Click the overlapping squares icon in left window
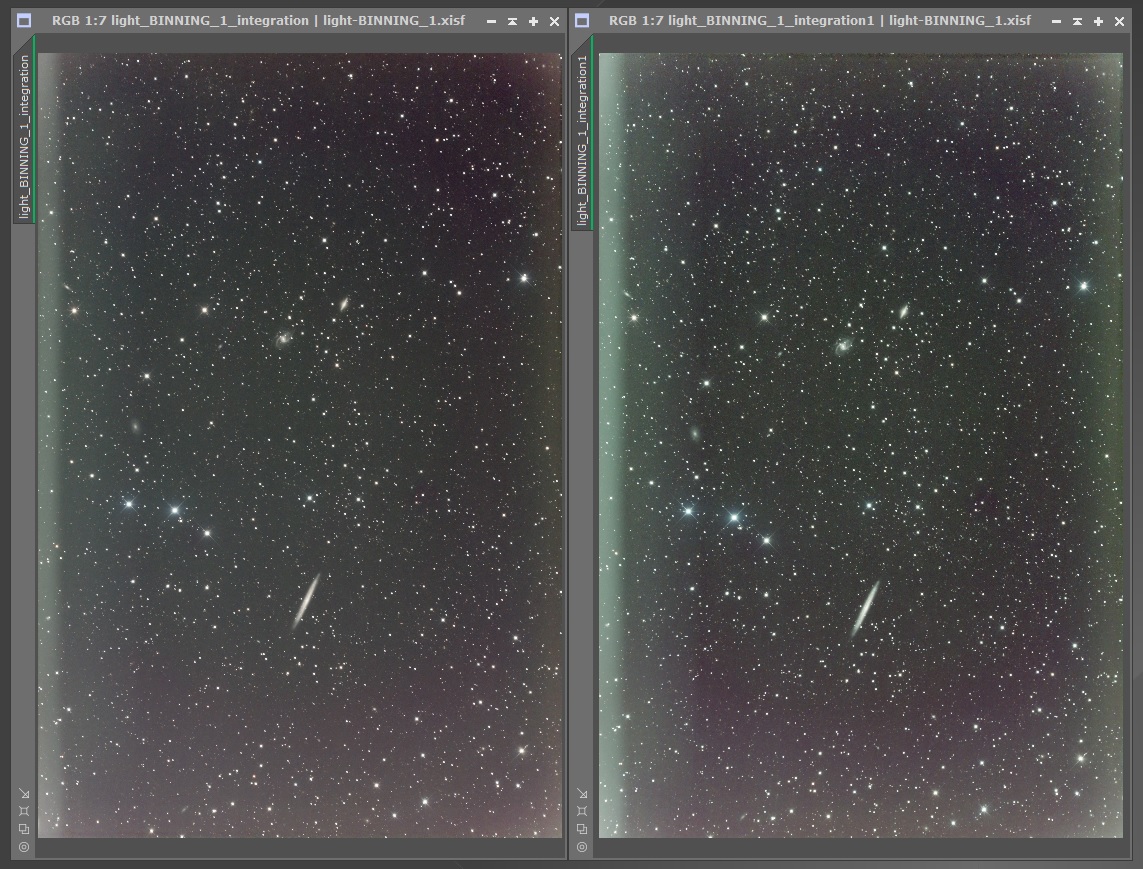Screen dimensions: 1143x869 (x=24, y=829)
